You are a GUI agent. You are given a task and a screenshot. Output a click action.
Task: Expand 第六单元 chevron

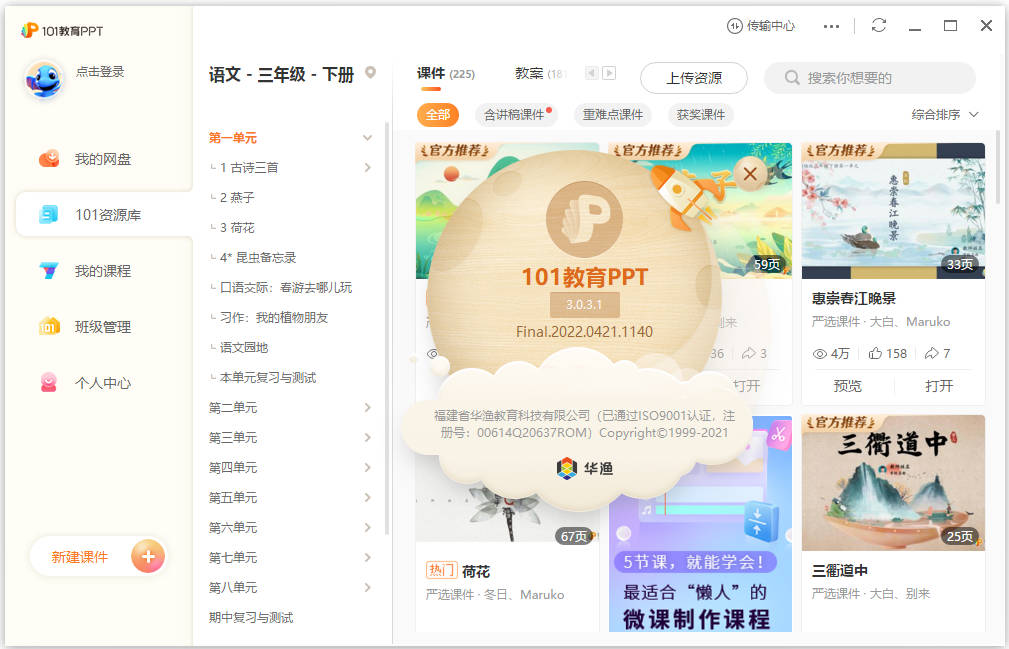pyautogui.click(x=367, y=528)
